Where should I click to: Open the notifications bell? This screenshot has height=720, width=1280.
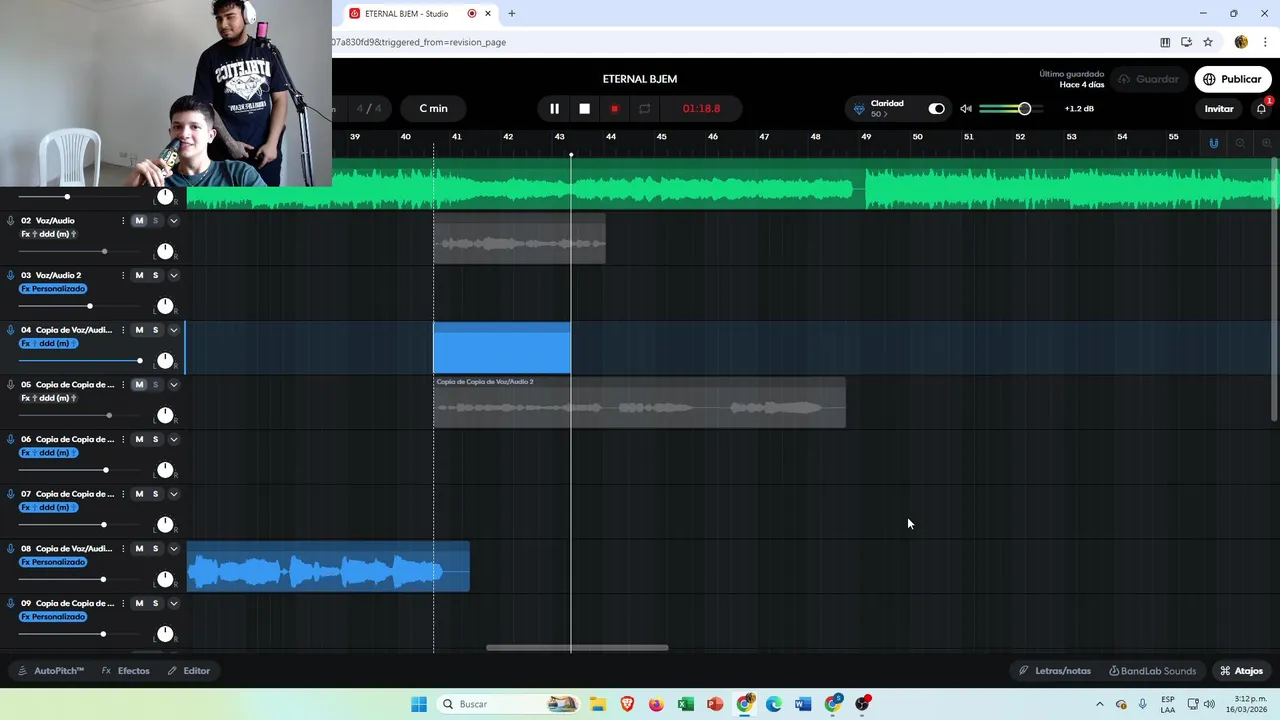point(1261,108)
